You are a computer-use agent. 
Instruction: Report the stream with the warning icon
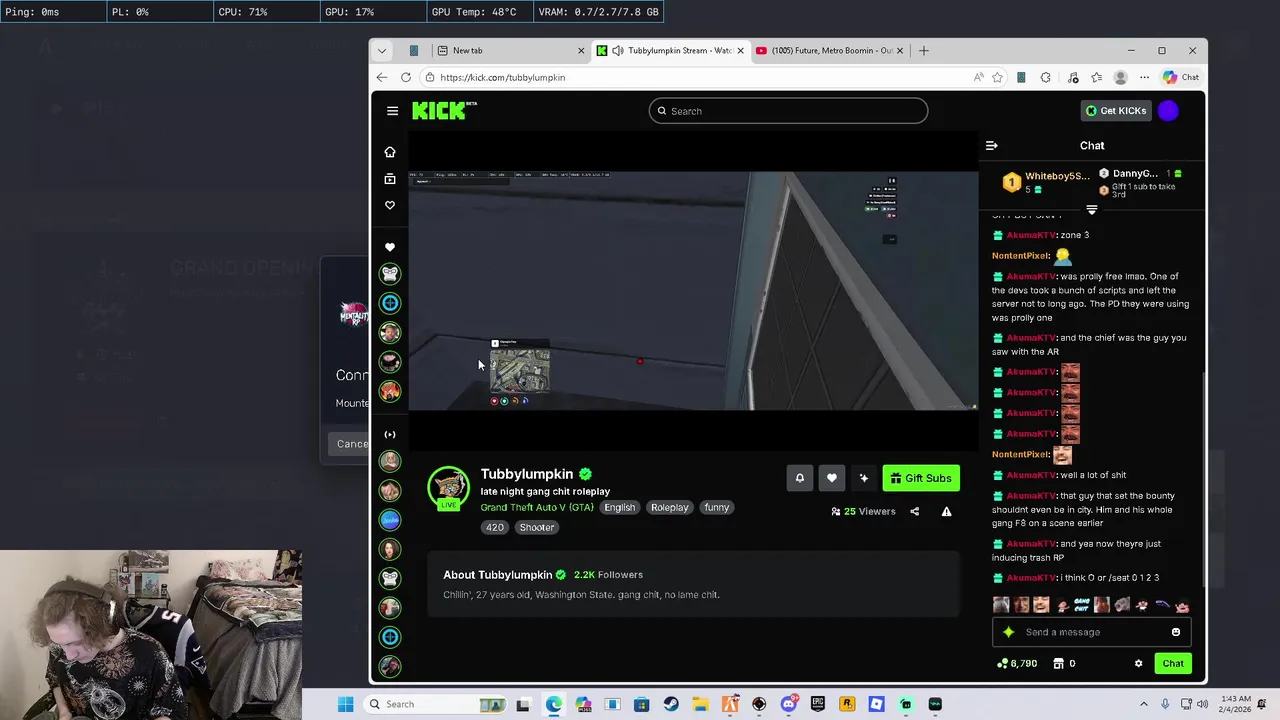coord(946,511)
